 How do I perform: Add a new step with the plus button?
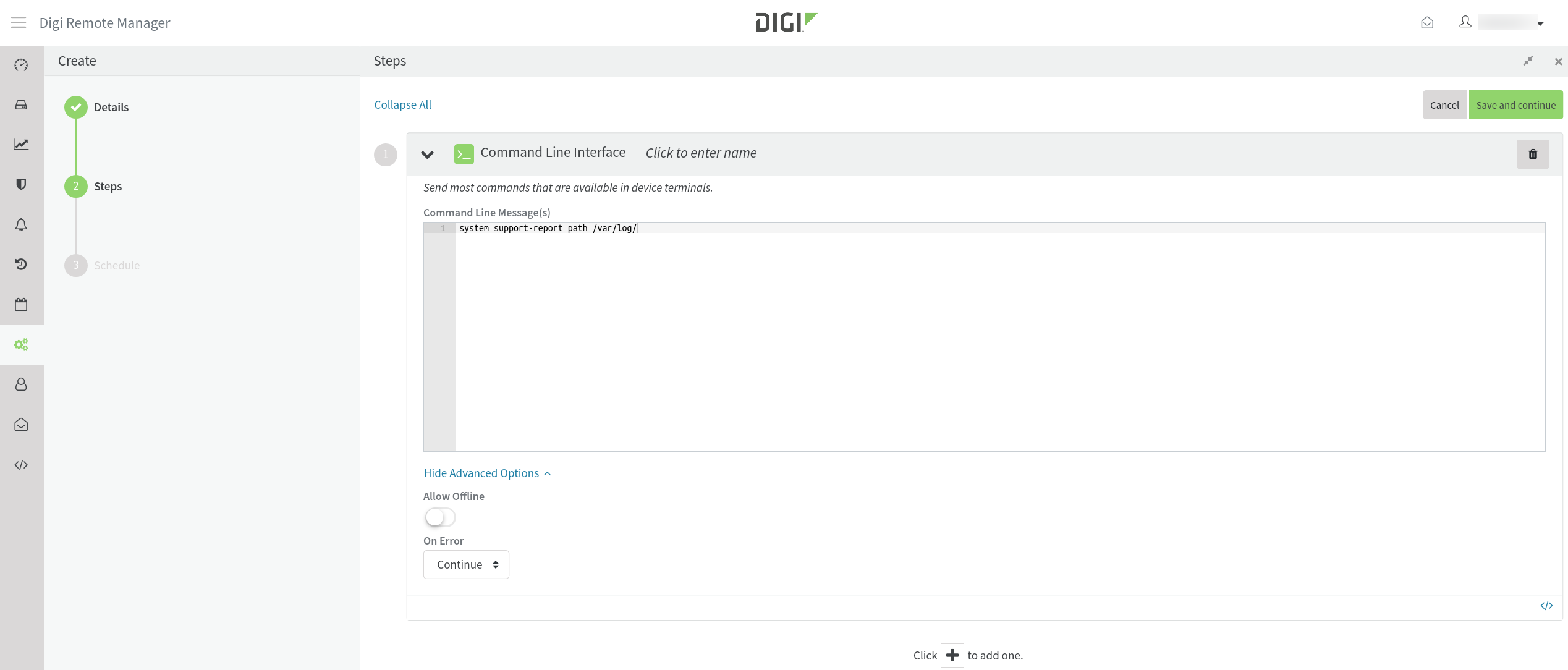click(x=952, y=655)
